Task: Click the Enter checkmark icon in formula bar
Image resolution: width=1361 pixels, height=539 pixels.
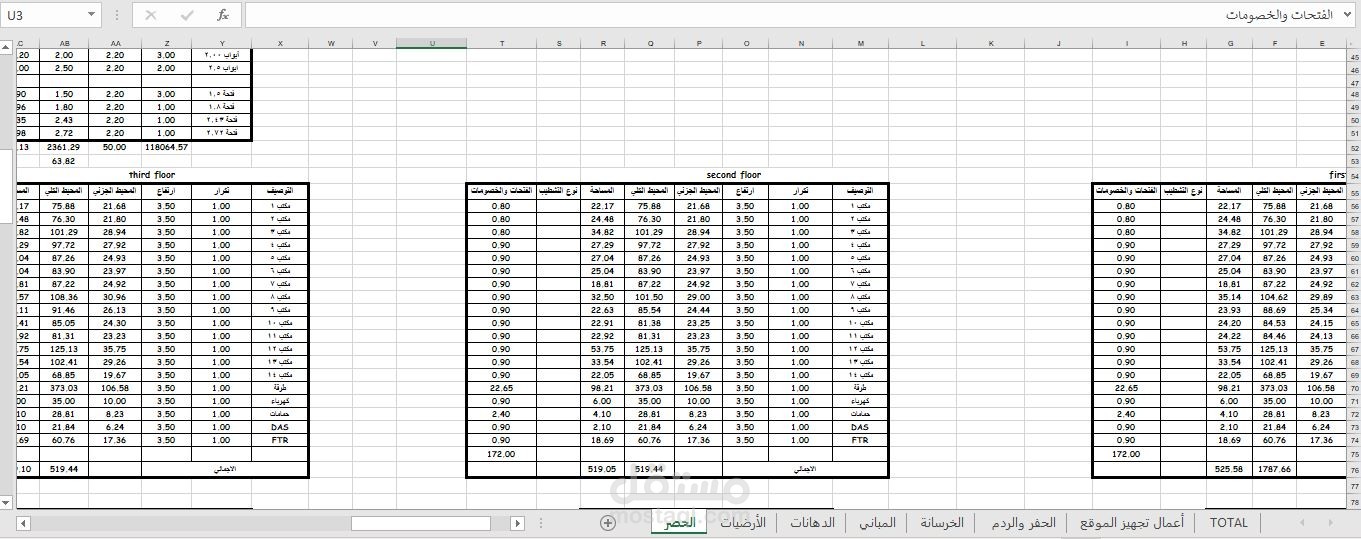Action: pyautogui.click(x=187, y=15)
